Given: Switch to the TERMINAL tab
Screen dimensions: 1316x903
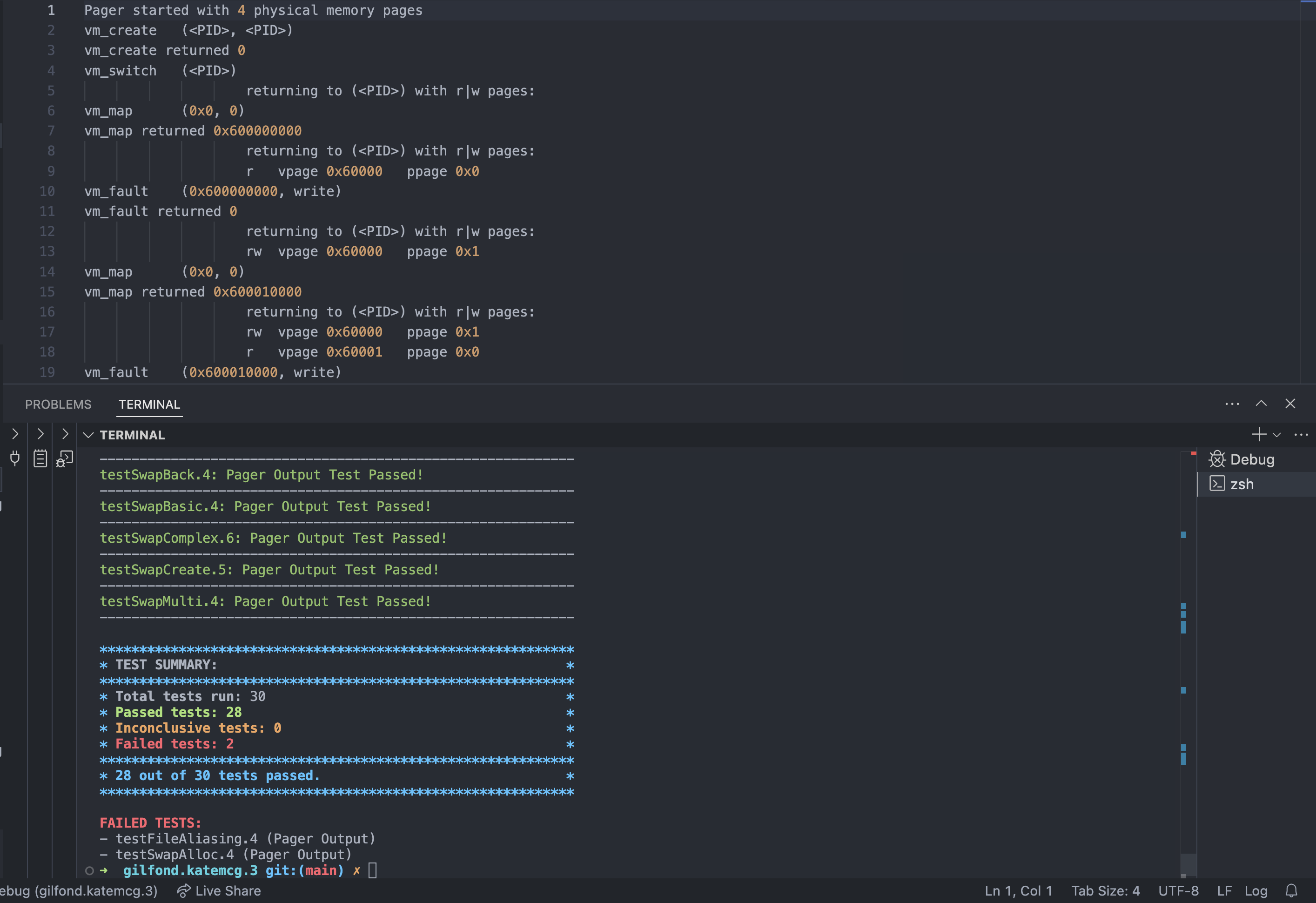Looking at the screenshot, I should (149, 404).
